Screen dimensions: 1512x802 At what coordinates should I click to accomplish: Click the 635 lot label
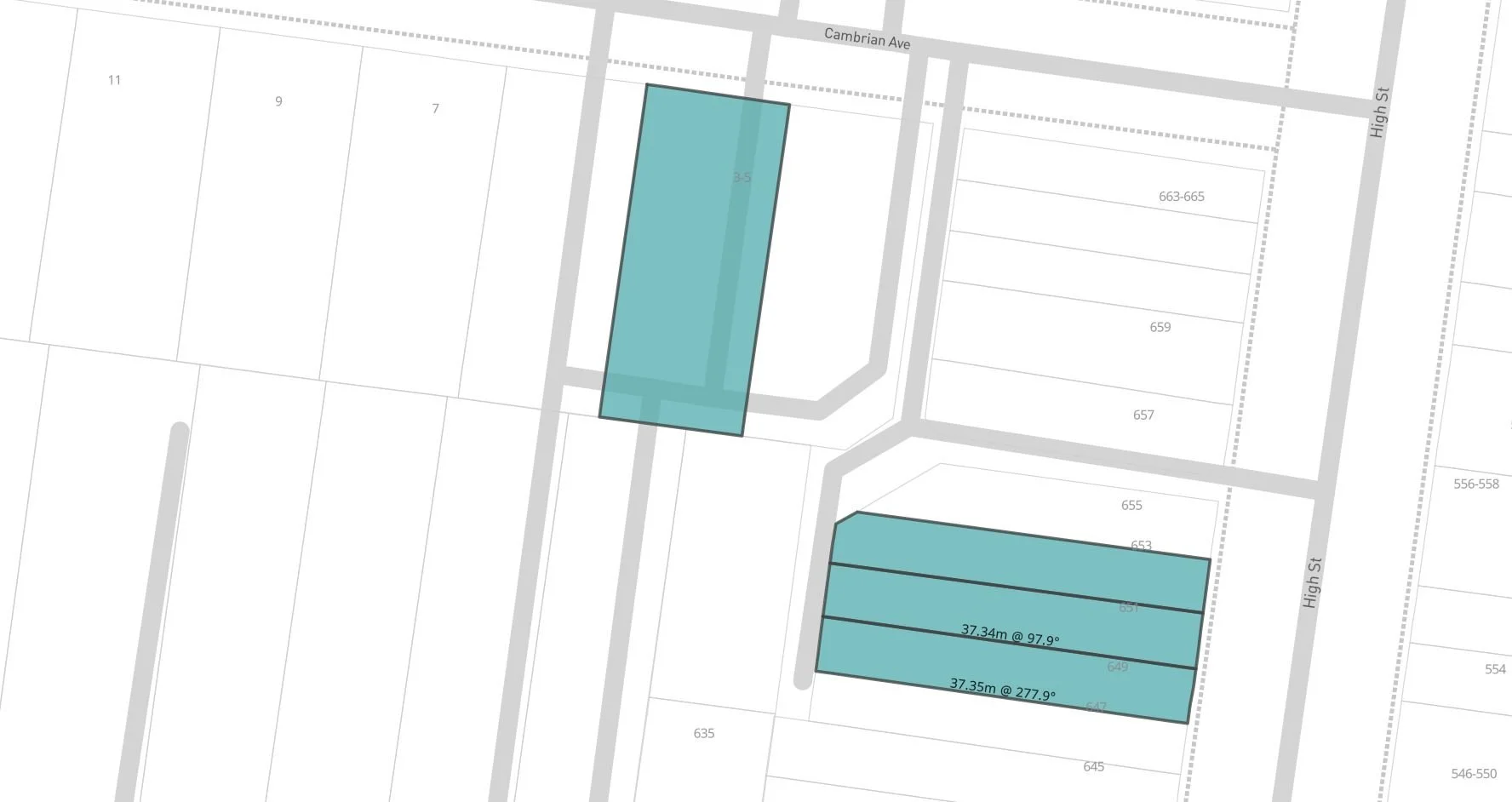point(703,734)
